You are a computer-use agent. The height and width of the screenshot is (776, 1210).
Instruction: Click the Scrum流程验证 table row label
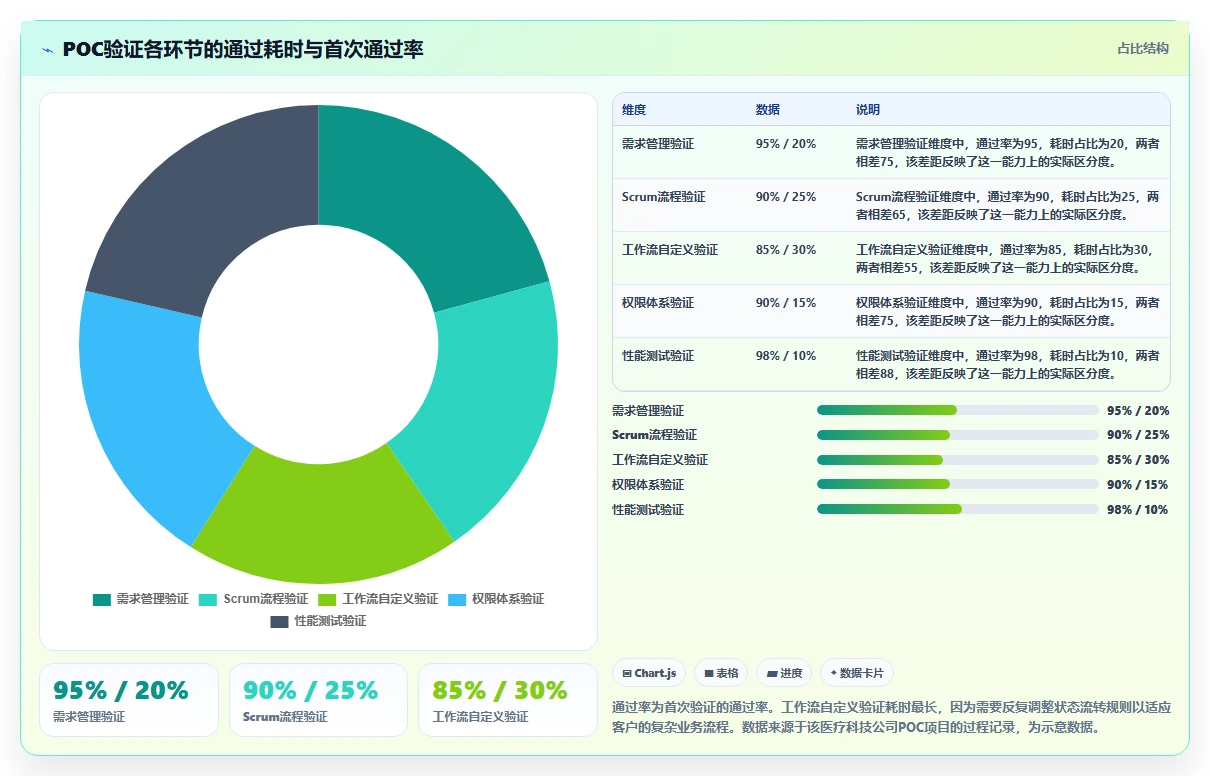pos(663,197)
